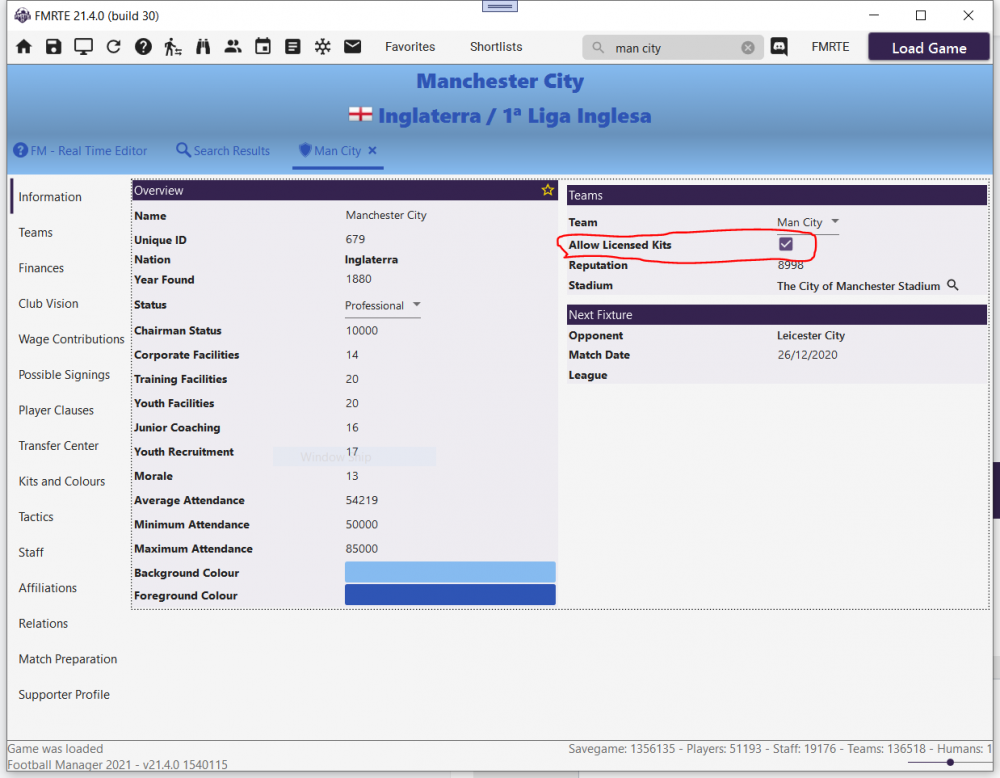Open the Status Professional dropdown

pos(383,305)
